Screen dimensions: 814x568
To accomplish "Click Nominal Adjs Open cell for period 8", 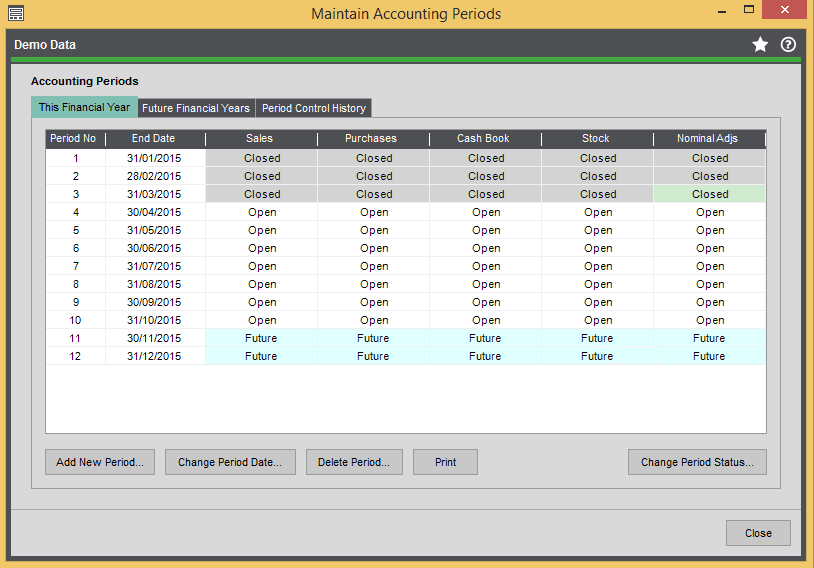I will click(x=709, y=285).
